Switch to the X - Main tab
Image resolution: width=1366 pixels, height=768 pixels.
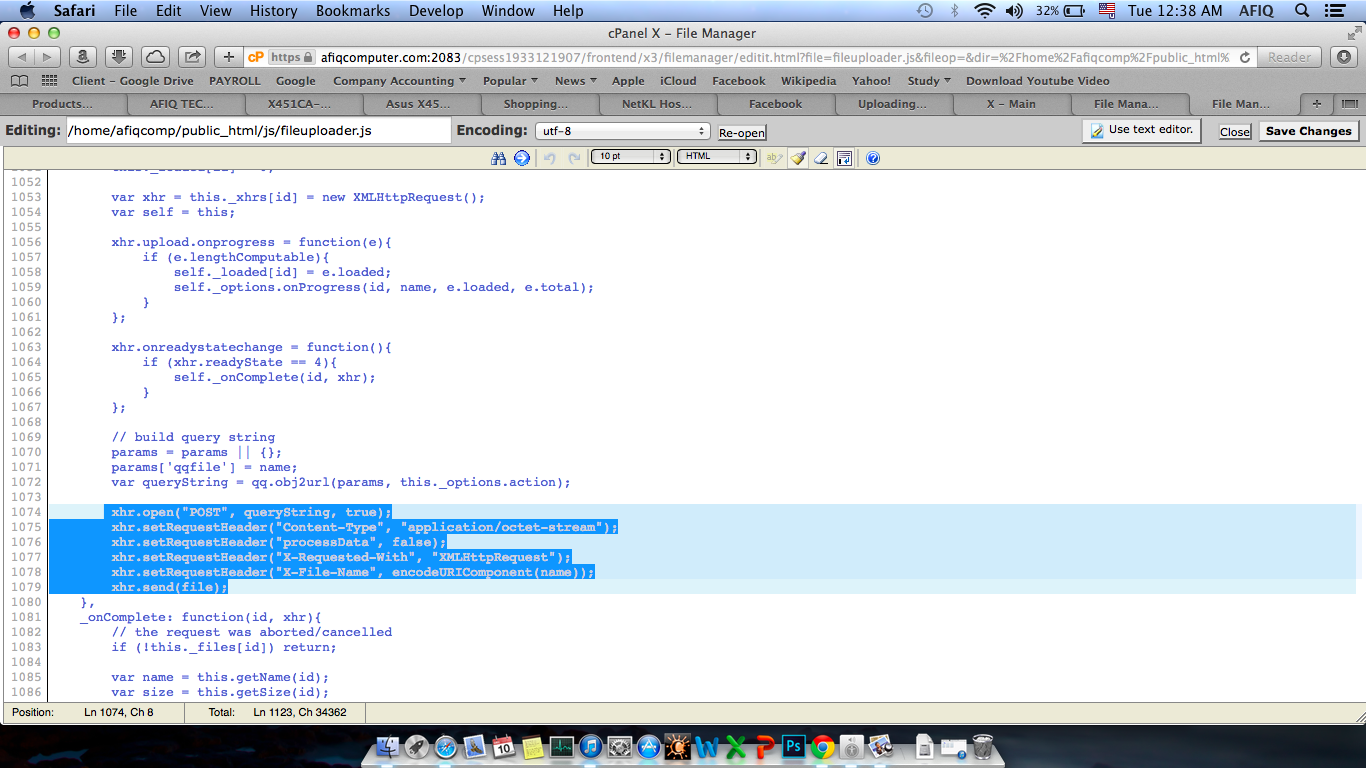[x=1011, y=104]
